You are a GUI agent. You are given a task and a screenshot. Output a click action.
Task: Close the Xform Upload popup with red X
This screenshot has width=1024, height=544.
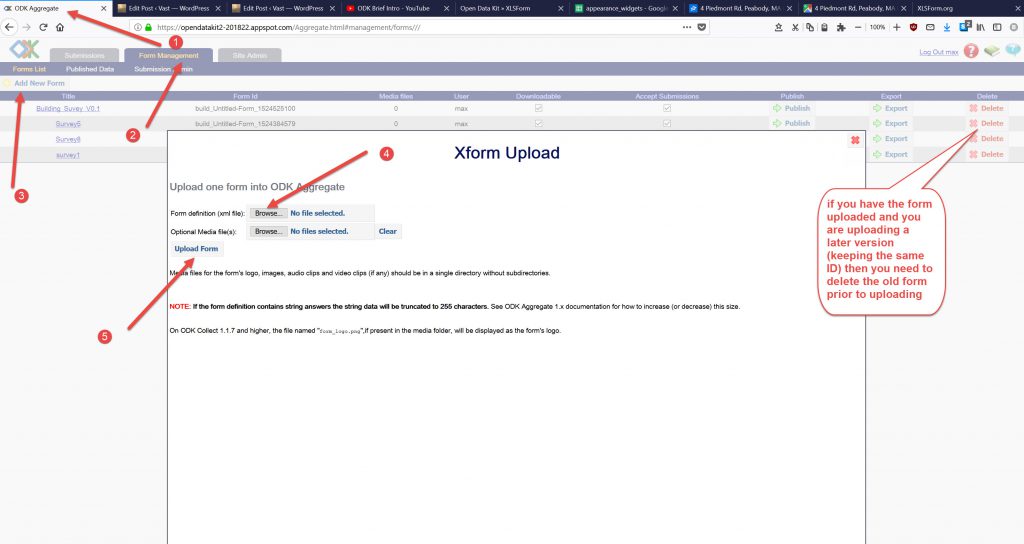pyautogui.click(x=855, y=140)
